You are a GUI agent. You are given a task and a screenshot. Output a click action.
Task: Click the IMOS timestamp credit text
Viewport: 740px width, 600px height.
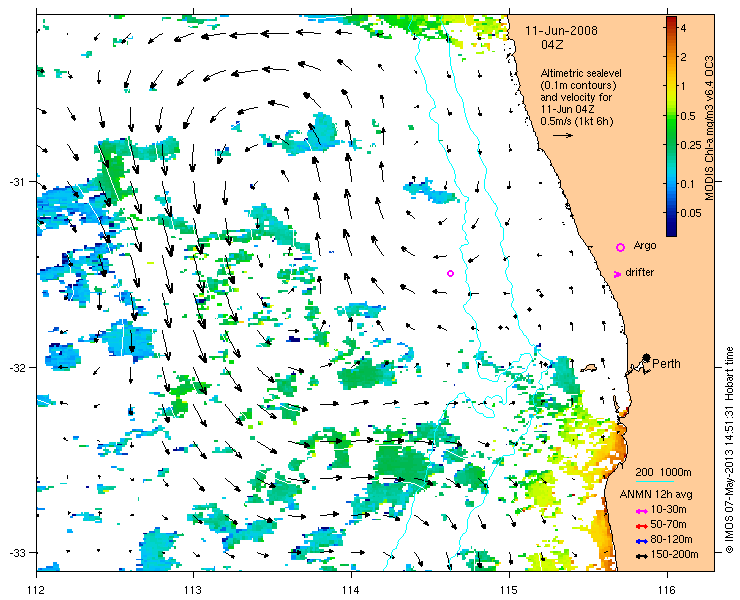coord(729,450)
